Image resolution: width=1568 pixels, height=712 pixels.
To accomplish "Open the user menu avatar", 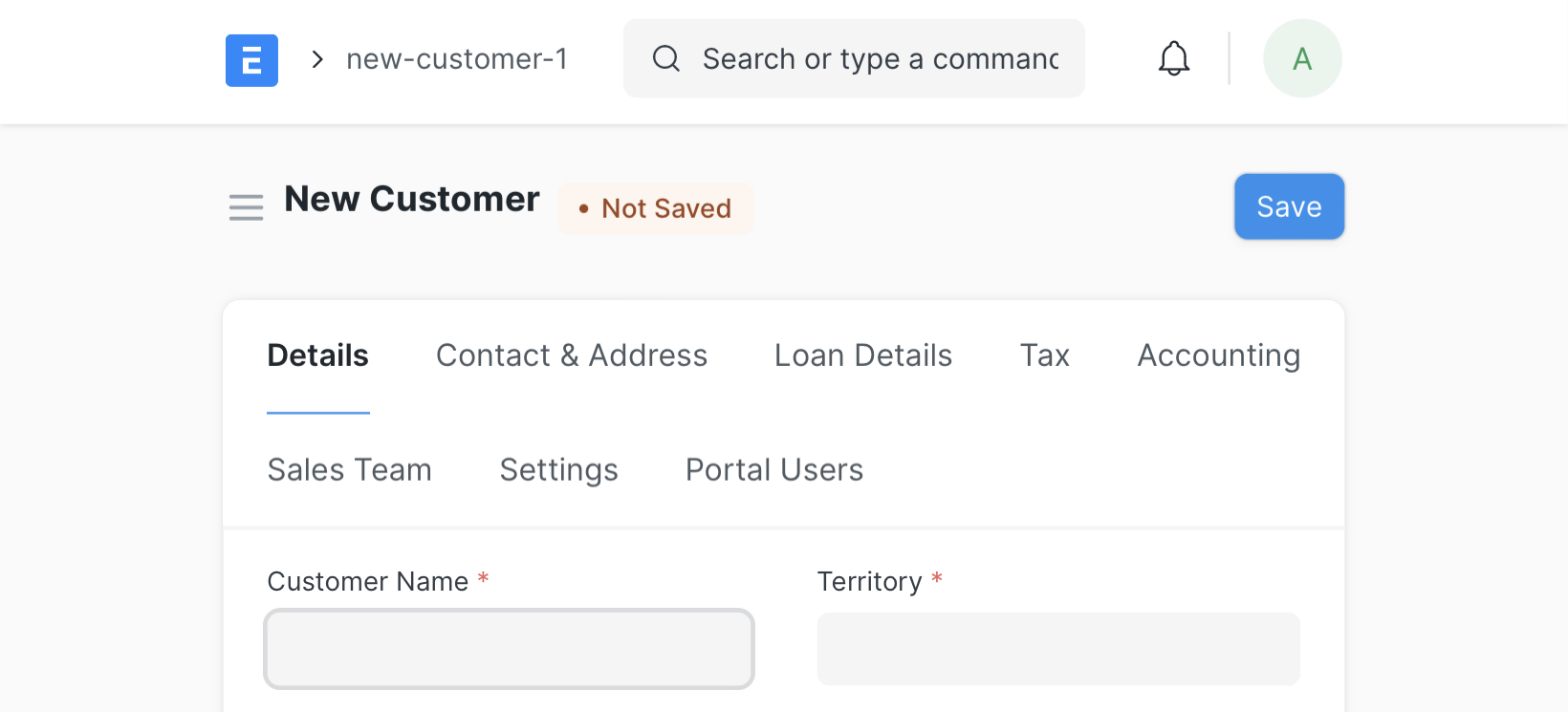I will 1302,58.
